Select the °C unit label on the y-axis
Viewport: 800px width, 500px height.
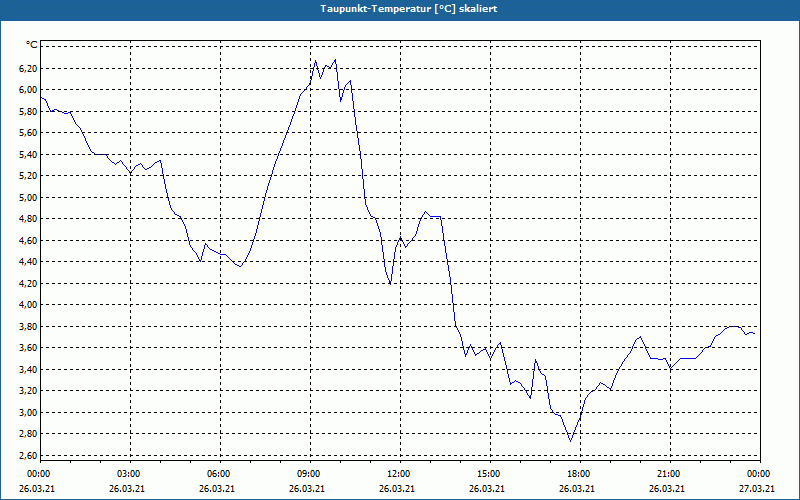click(x=31, y=45)
